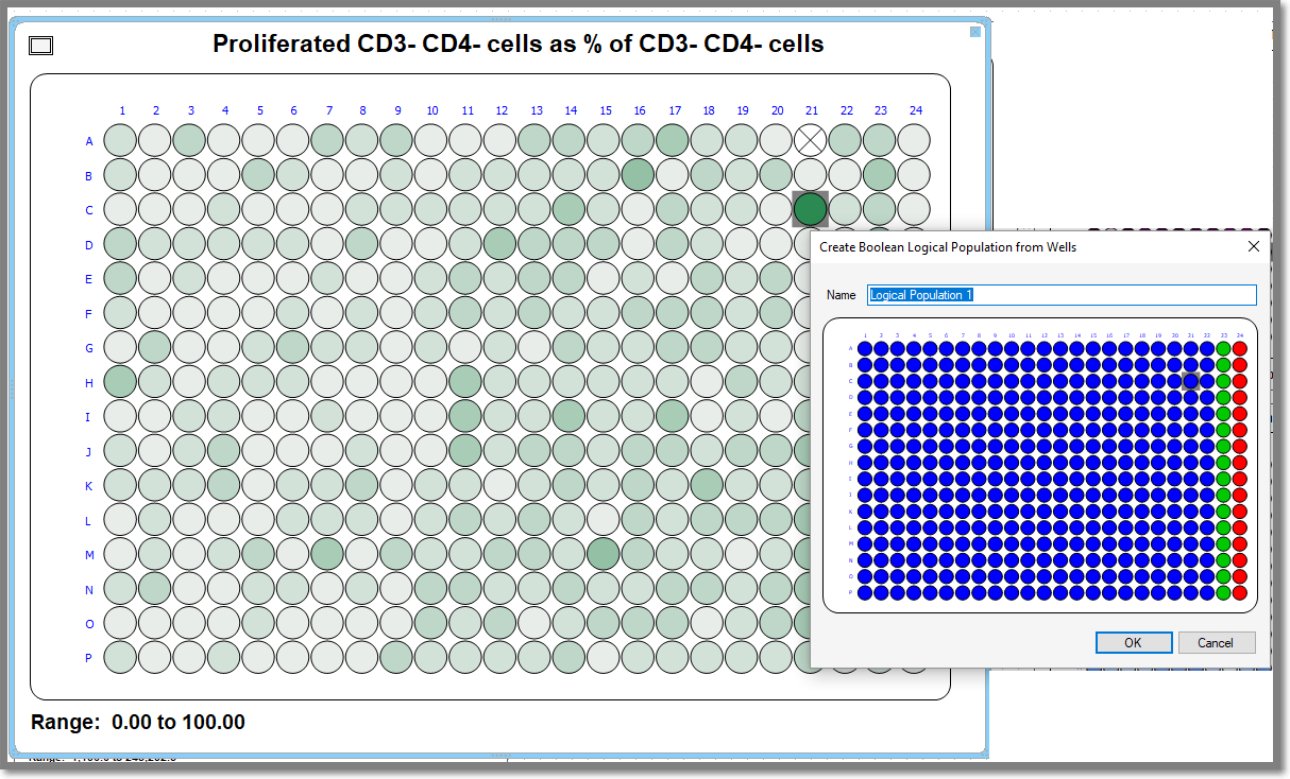Click blue well A1 in dialog mini plate
Viewport: 1290px width, 779px height.
pos(865,348)
